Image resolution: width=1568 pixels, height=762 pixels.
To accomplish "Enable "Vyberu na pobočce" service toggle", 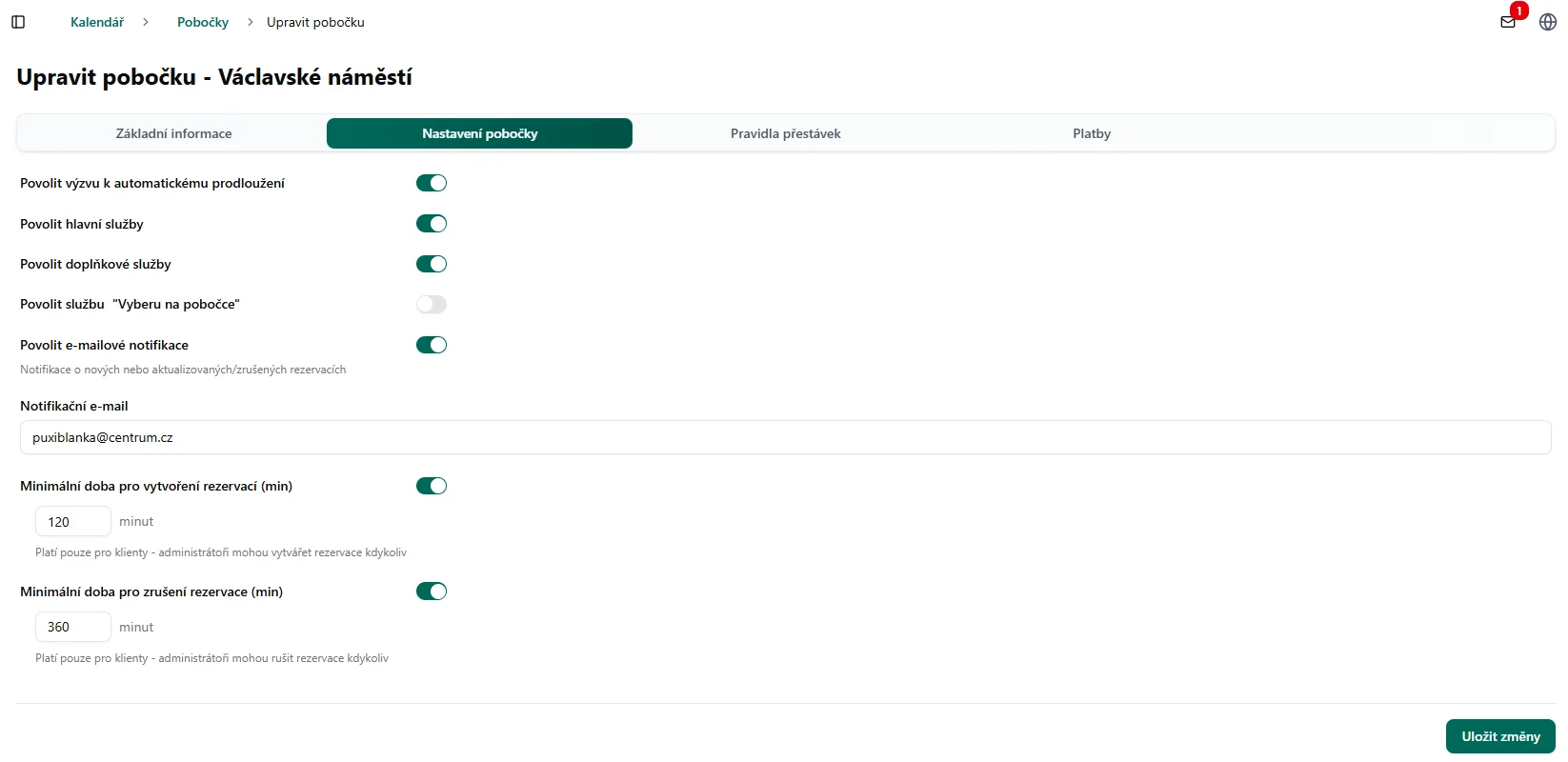I will click(x=432, y=305).
